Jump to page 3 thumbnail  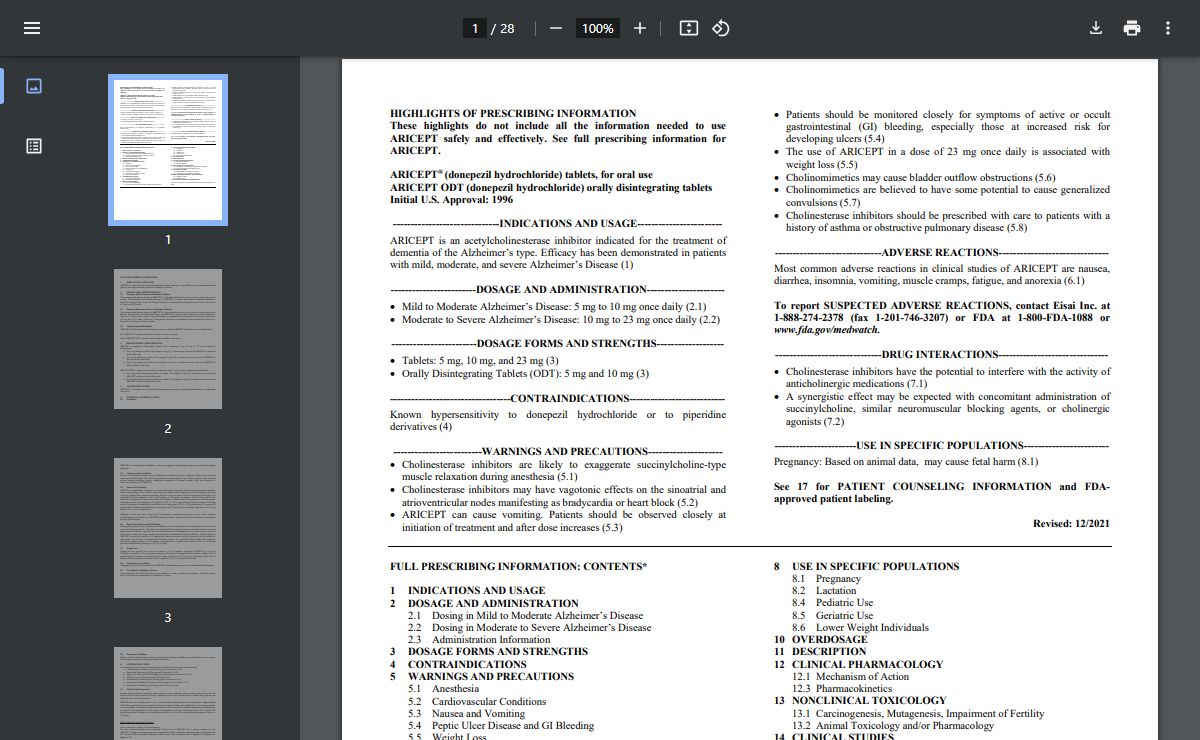click(x=168, y=528)
